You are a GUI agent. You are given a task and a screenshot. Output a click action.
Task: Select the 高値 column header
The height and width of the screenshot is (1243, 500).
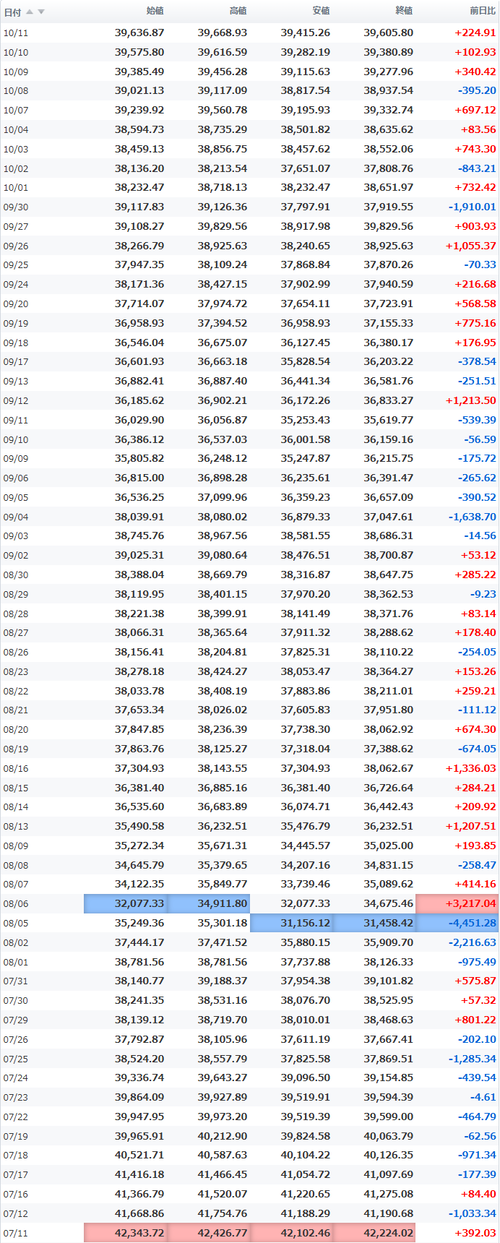click(x=237, y=12)
